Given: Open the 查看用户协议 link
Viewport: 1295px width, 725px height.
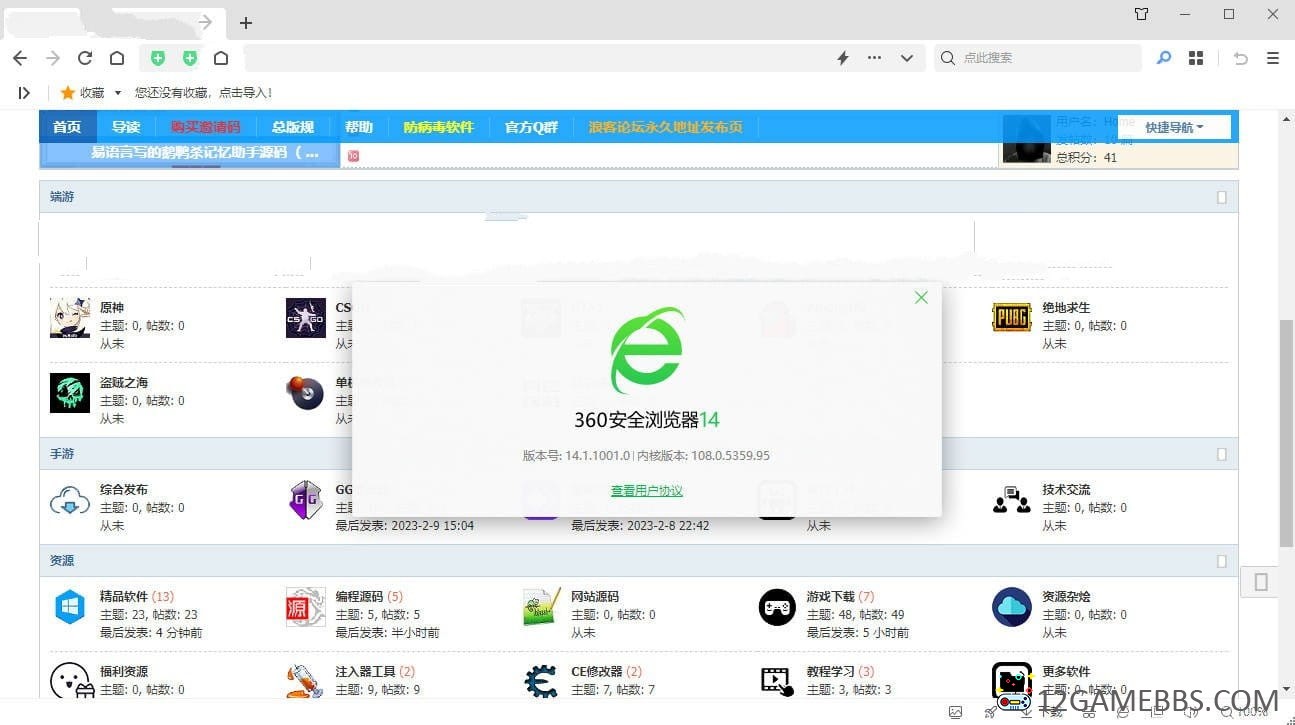Looking at the screenshot, I should click(647, 491).
